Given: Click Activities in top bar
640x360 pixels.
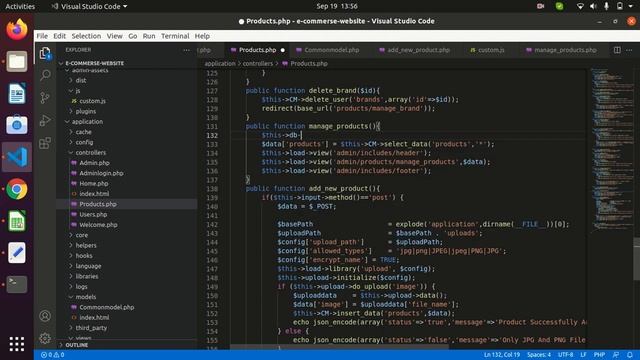Looking at the screenshot, I should pyautogui.click(x=20, y=6).
